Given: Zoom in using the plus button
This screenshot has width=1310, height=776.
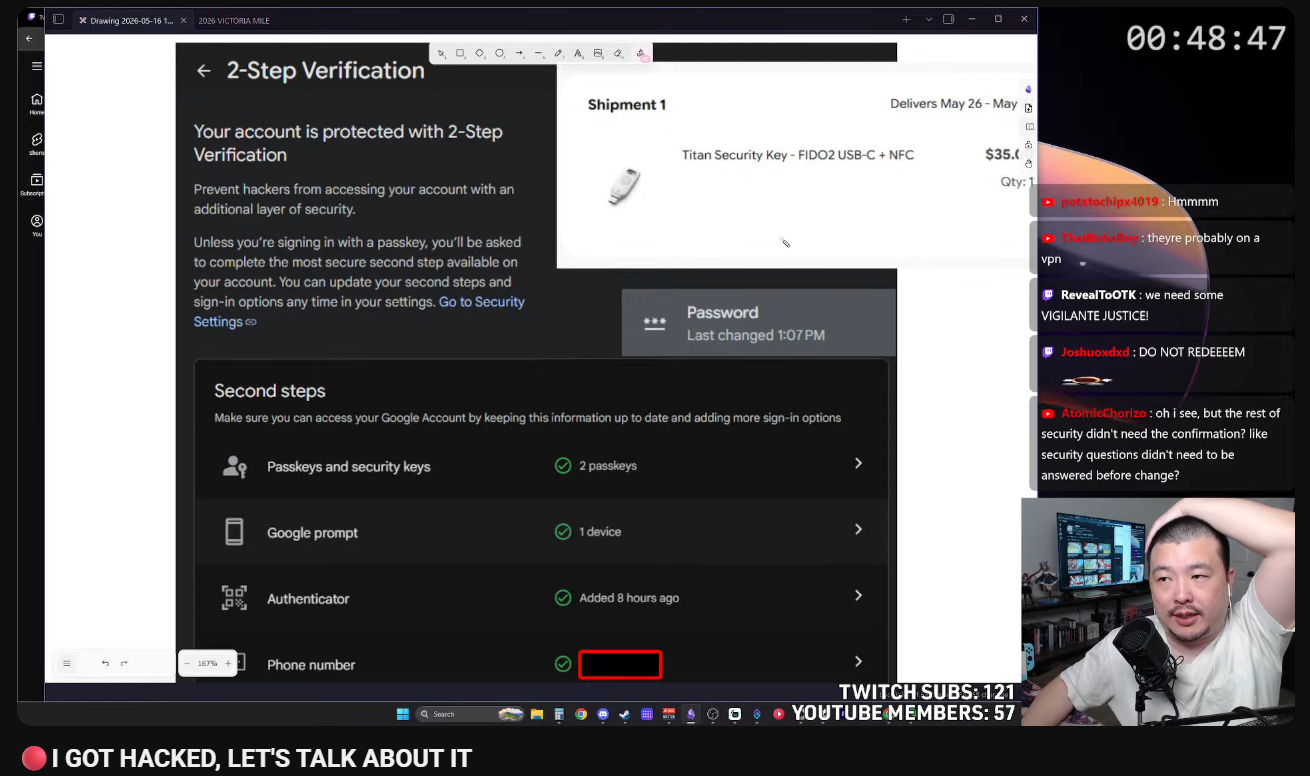Looking at the screenshot, I should (227, 663).
